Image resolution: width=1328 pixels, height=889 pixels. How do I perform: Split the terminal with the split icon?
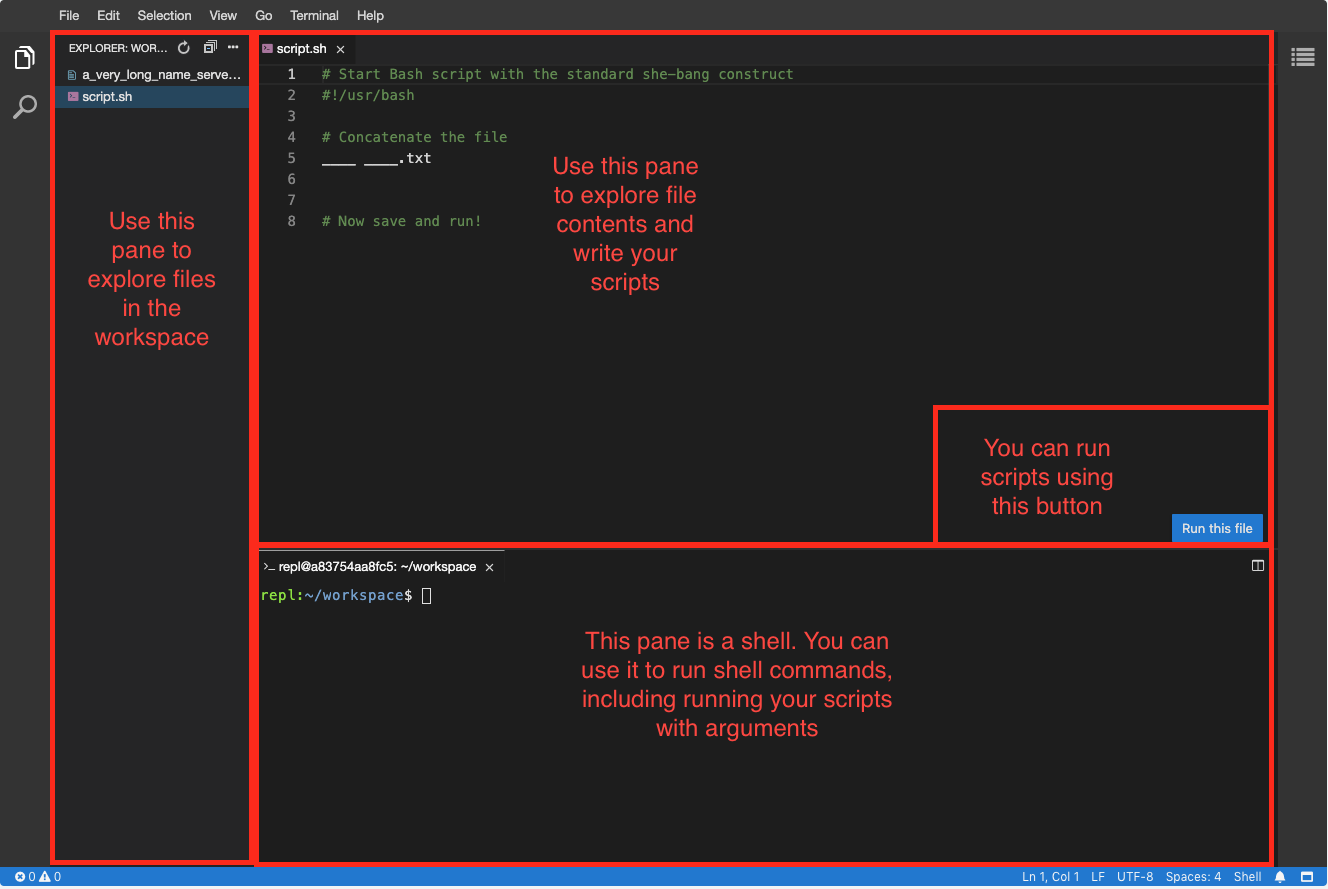(1258, 565)
